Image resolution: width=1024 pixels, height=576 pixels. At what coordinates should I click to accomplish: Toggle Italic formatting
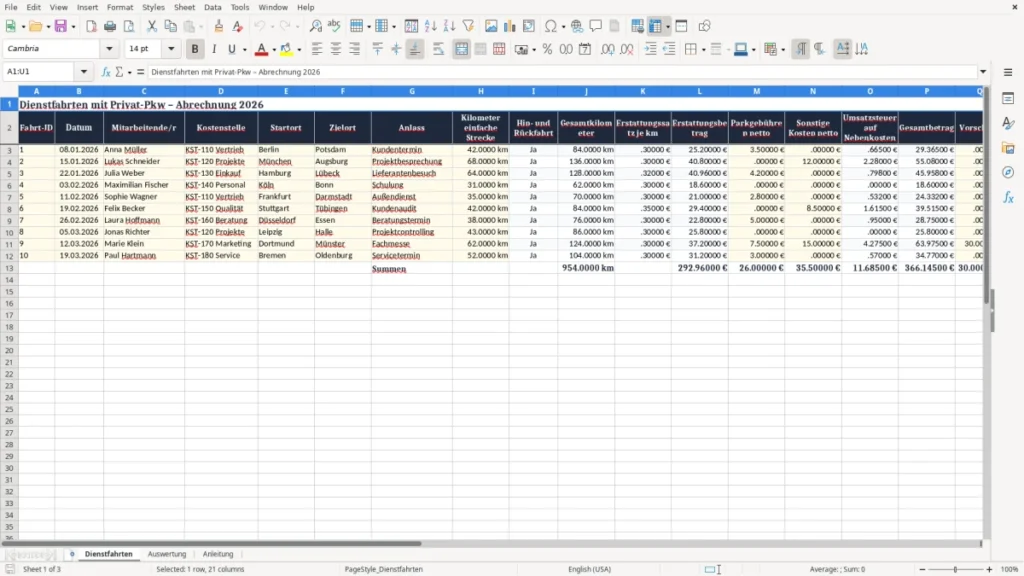click(x=214, y=49)
